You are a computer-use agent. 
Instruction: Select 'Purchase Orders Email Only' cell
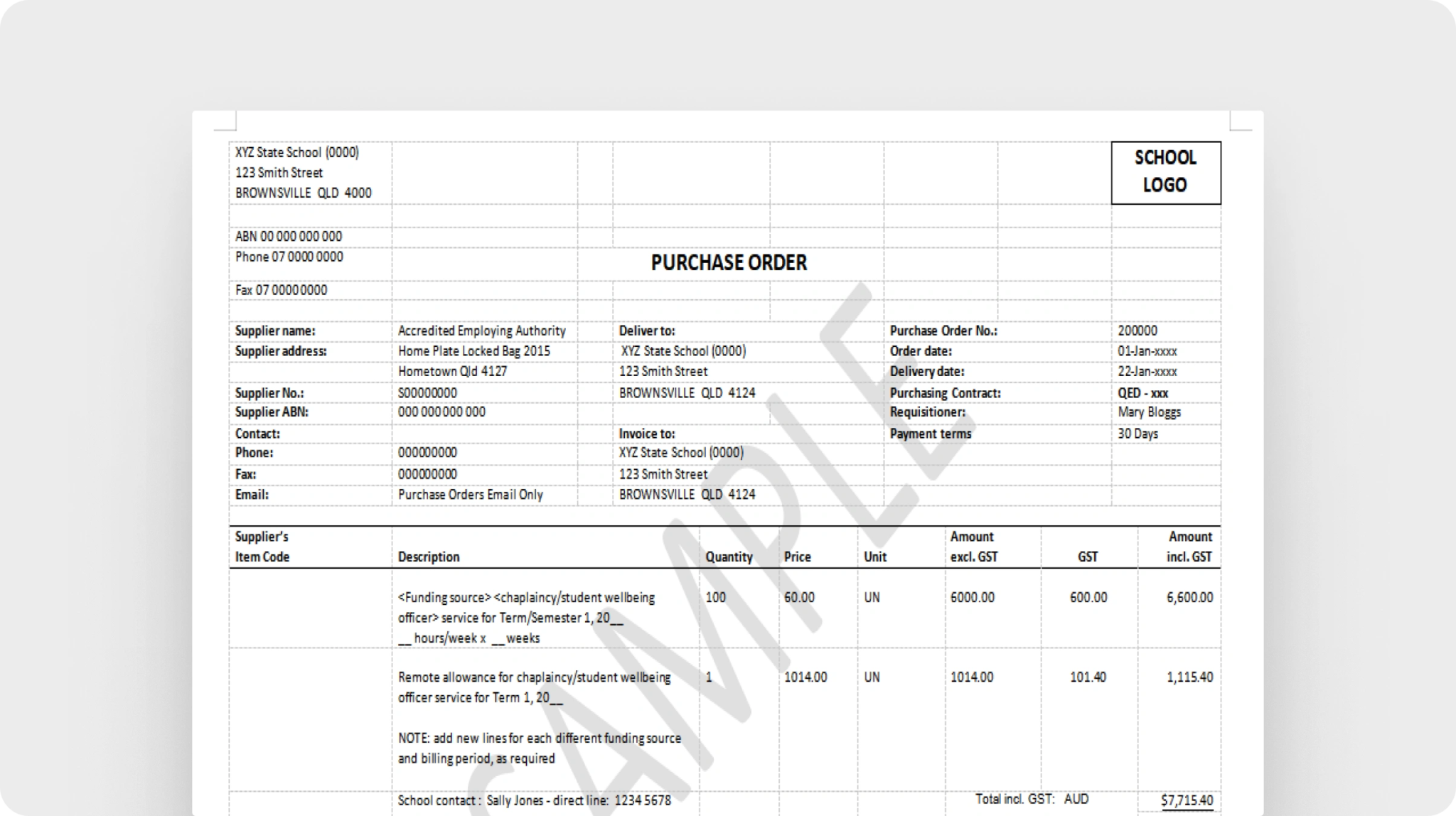[471, 495]
